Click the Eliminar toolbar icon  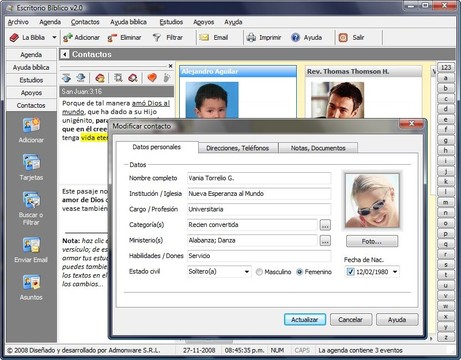click(112, 38)
